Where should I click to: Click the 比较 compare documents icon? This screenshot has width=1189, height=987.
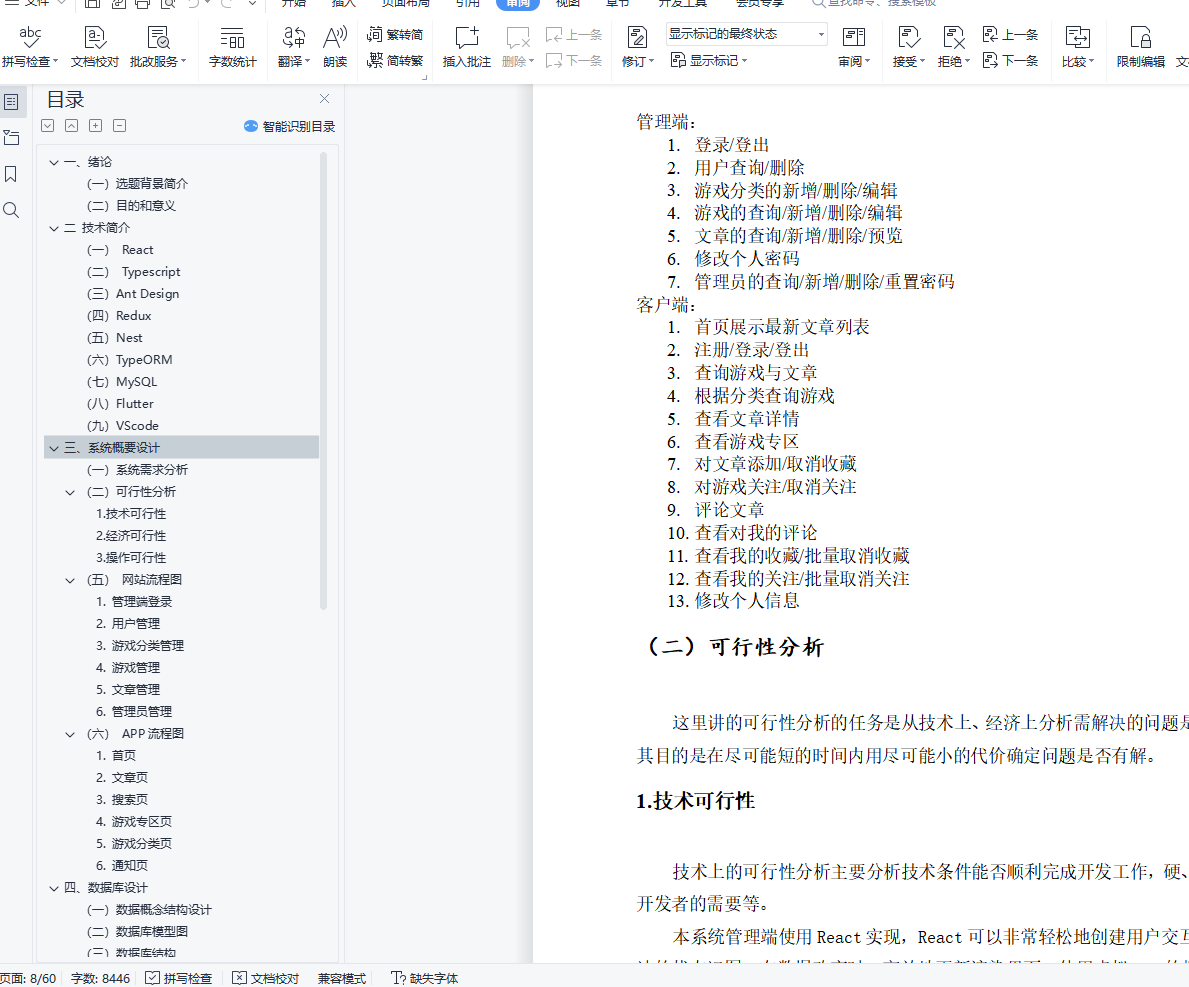1078,38
